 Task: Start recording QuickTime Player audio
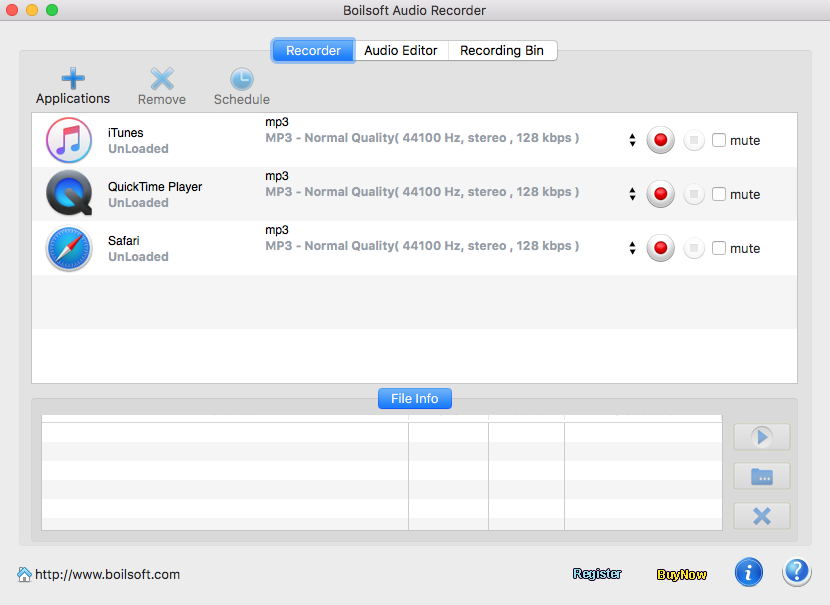661,194
